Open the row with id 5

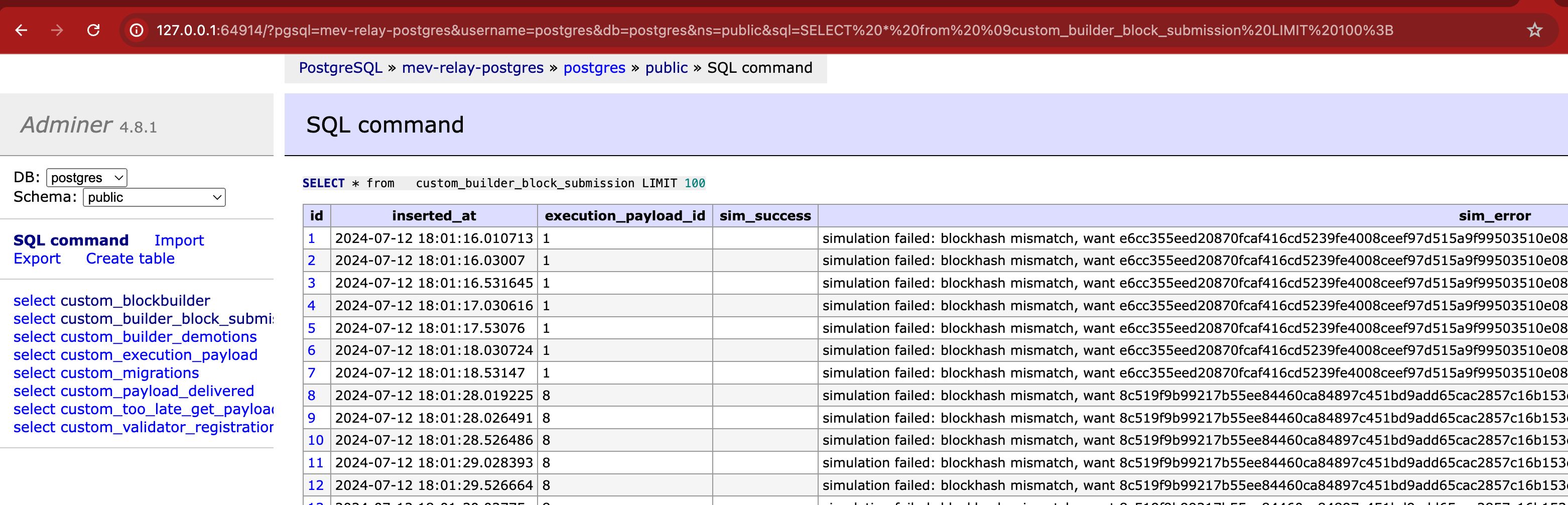(312, 328)
